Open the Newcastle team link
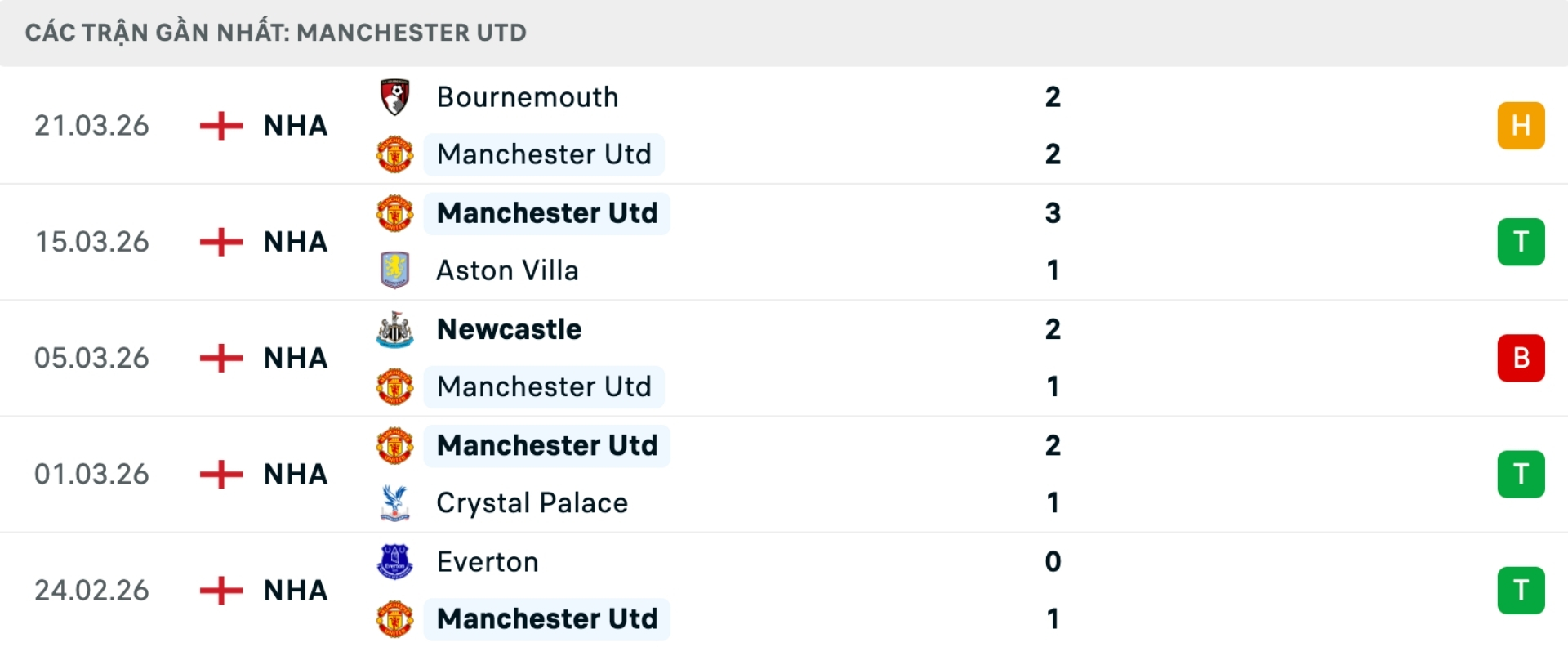This screenshot has width=1568, height=647. click(510, 330)
